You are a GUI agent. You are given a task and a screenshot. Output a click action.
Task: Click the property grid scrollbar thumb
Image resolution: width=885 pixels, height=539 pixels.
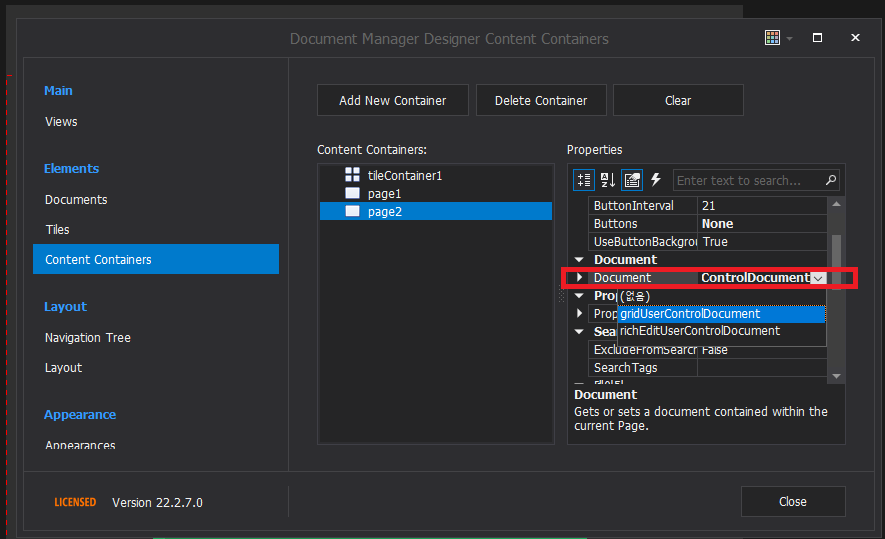(836, 261)
